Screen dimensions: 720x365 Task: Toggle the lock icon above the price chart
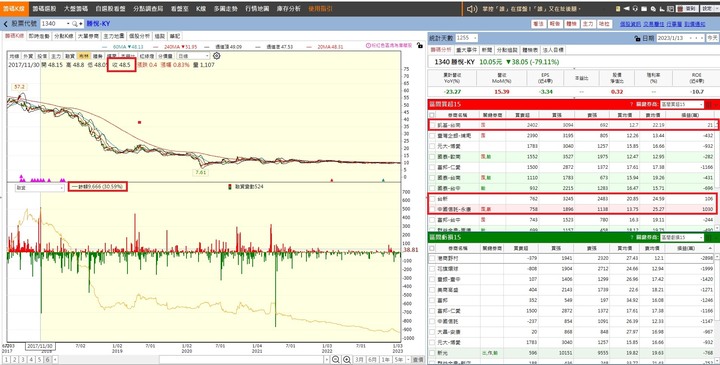[419, 45]
